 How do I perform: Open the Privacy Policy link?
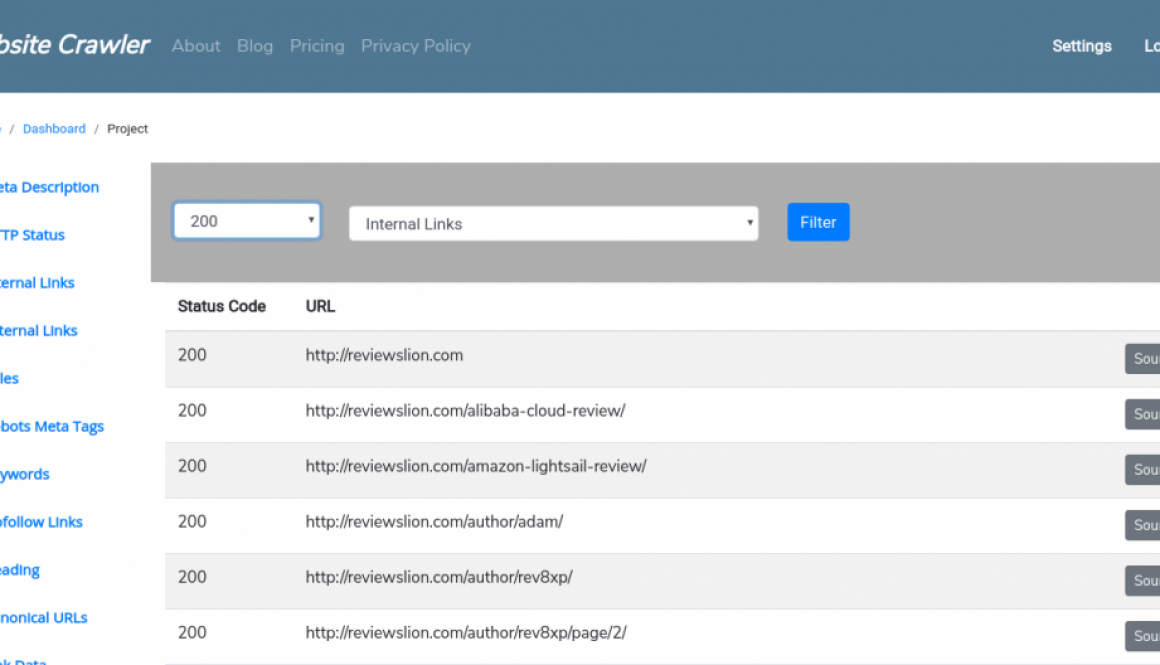pyautogui.click(x=416, y=46)
